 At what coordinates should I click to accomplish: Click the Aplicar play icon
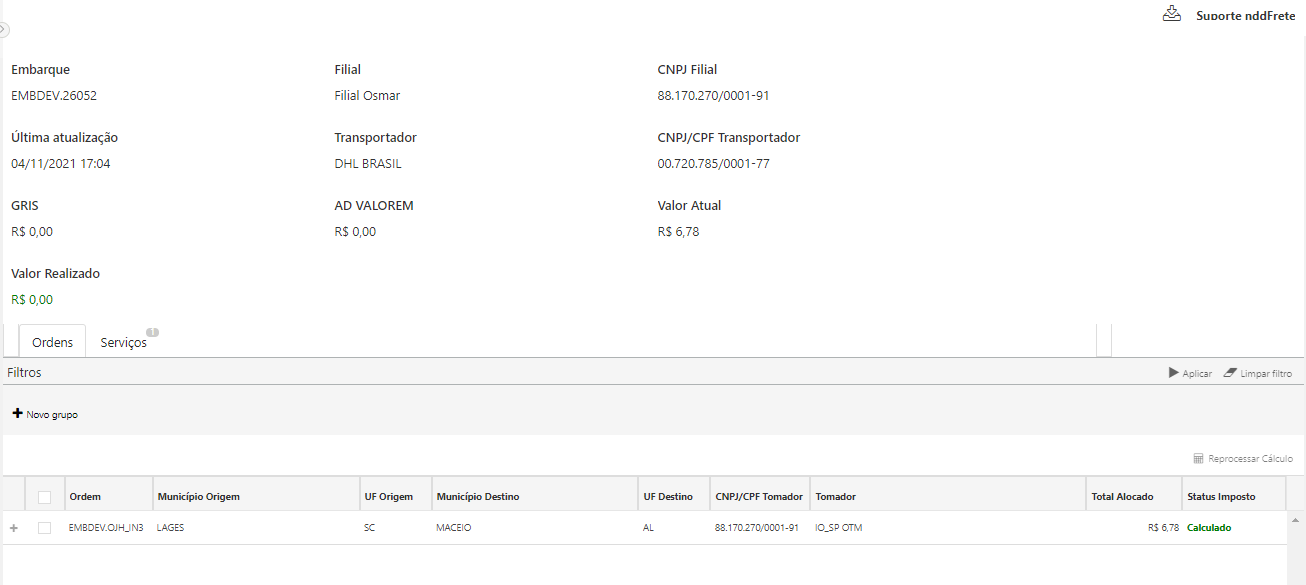click(x=1174, y=373)
